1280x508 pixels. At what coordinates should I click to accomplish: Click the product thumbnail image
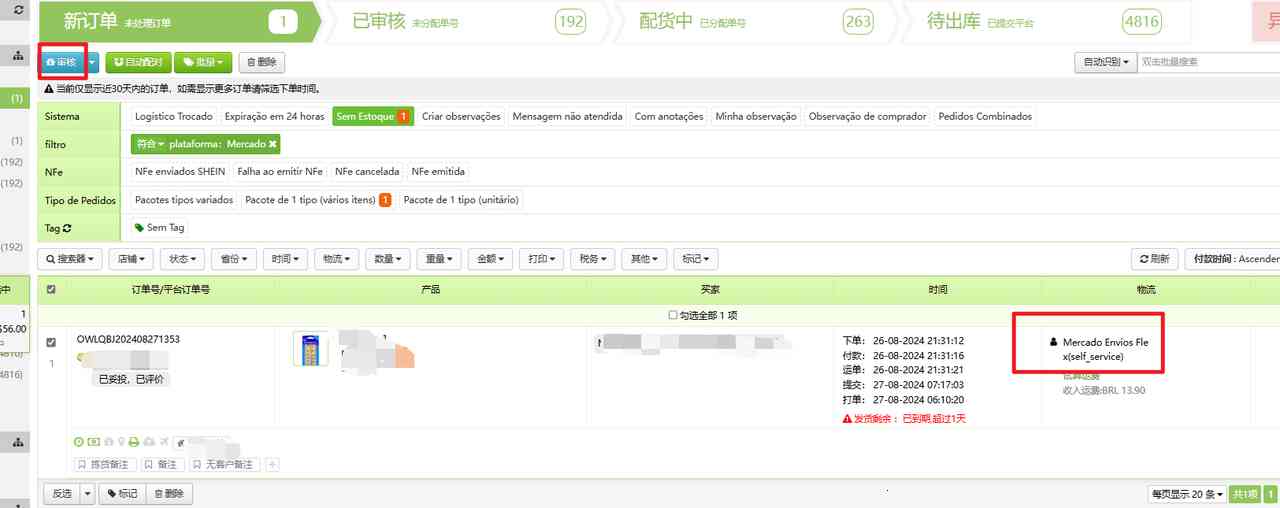(x=311, y=349)
